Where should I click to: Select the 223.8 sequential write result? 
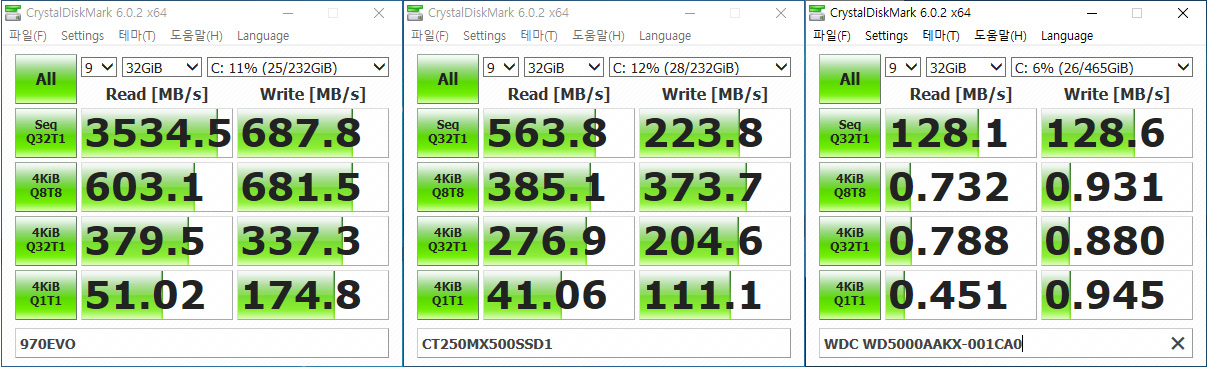pyautogui.click(x=714, y=132)
